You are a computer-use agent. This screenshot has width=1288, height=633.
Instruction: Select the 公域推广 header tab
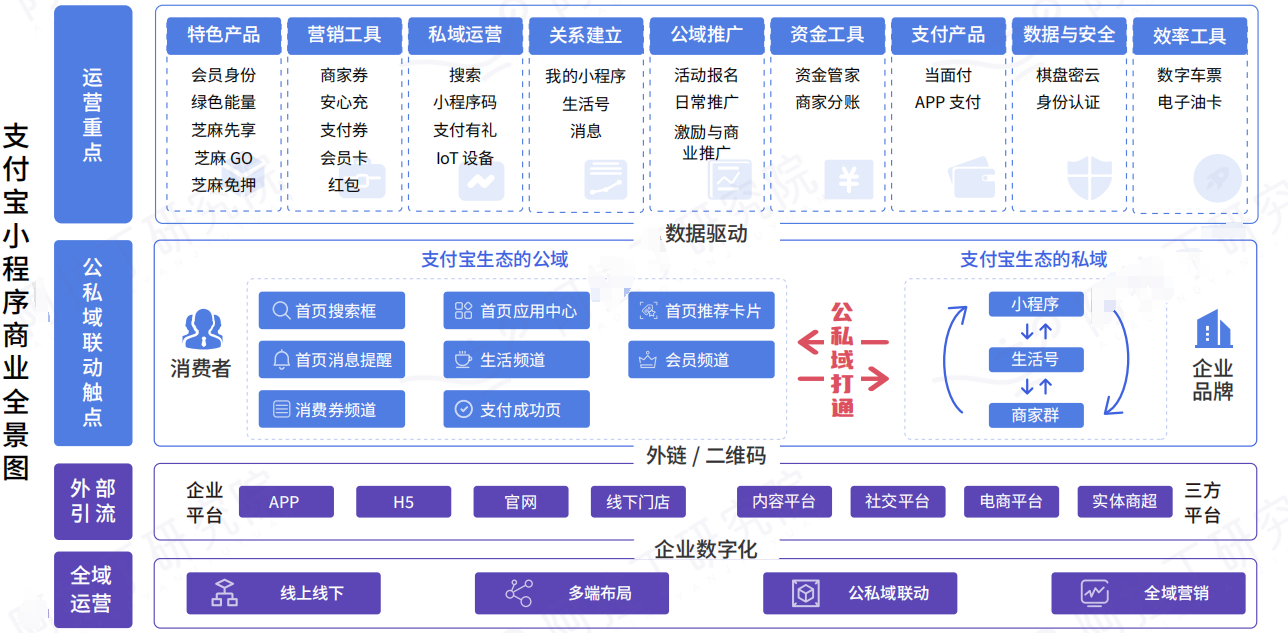tap(707, 35)
